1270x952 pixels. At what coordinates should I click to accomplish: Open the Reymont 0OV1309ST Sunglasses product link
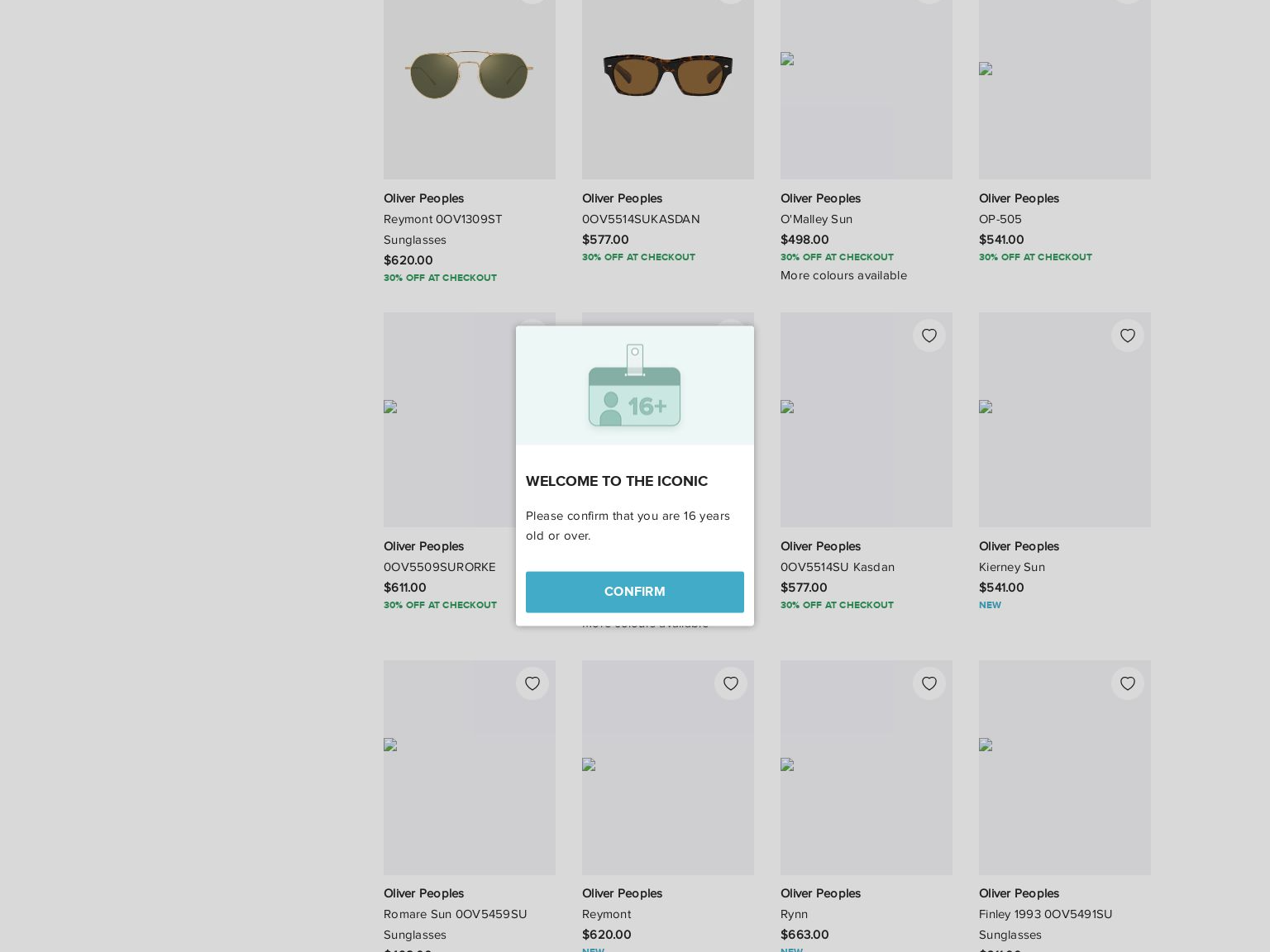pyautogui.click(x=443, y=229)
